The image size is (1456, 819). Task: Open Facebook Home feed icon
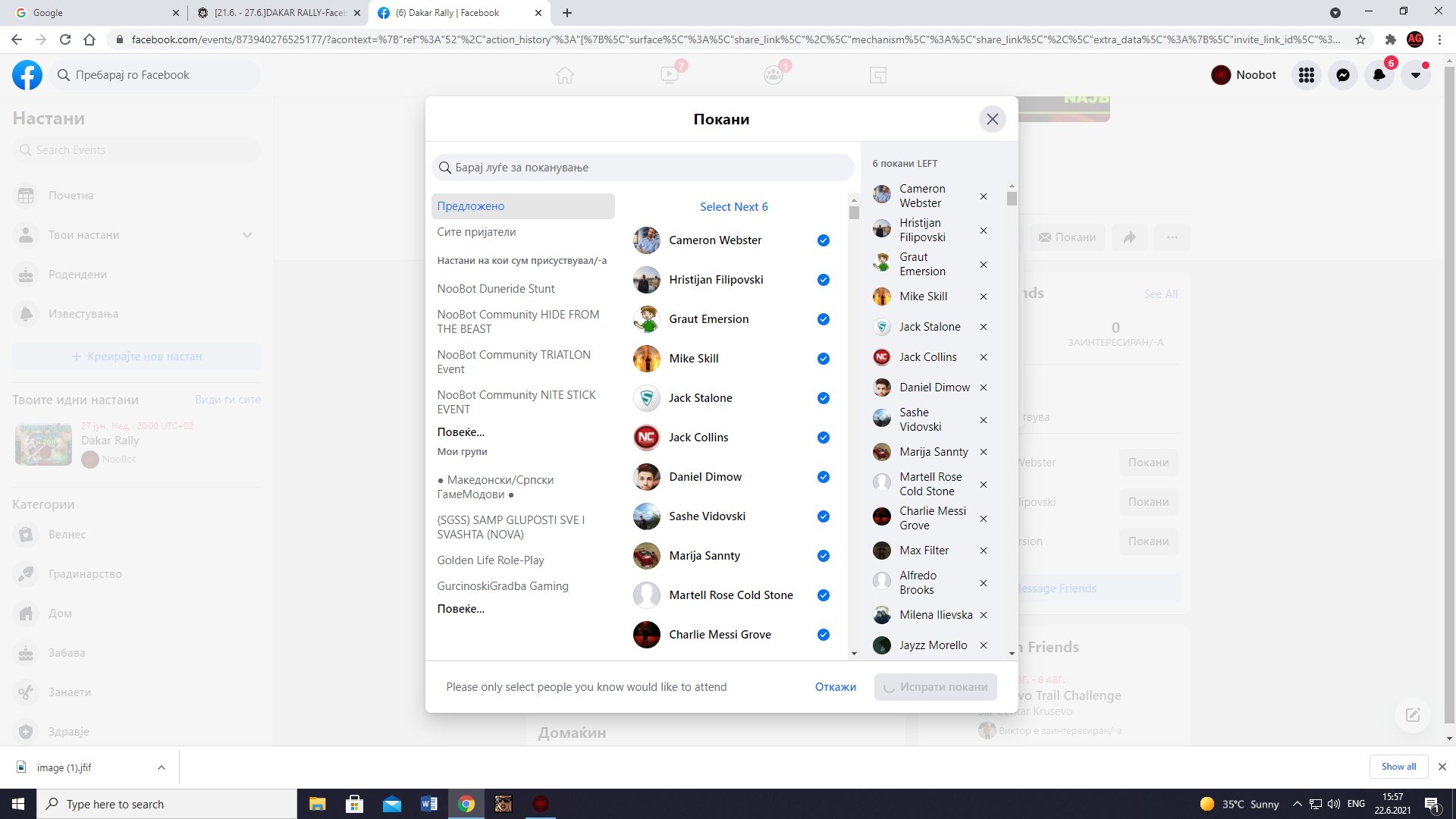(565, 75)
